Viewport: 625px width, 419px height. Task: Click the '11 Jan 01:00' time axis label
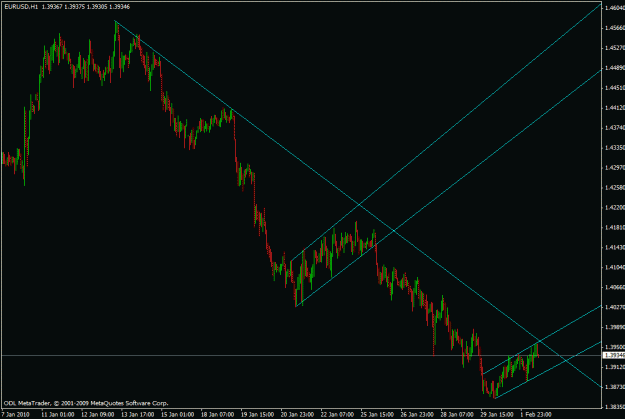click(57, 415)
